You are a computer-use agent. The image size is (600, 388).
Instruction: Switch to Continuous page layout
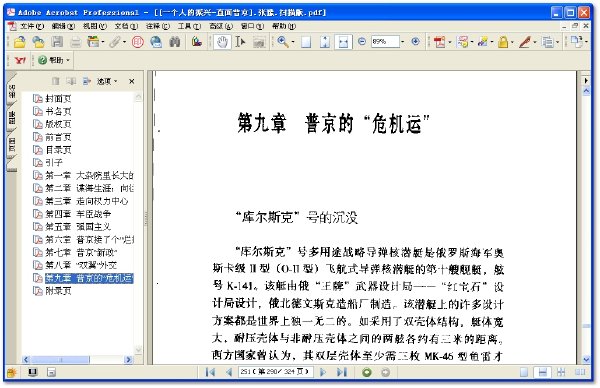542,372
